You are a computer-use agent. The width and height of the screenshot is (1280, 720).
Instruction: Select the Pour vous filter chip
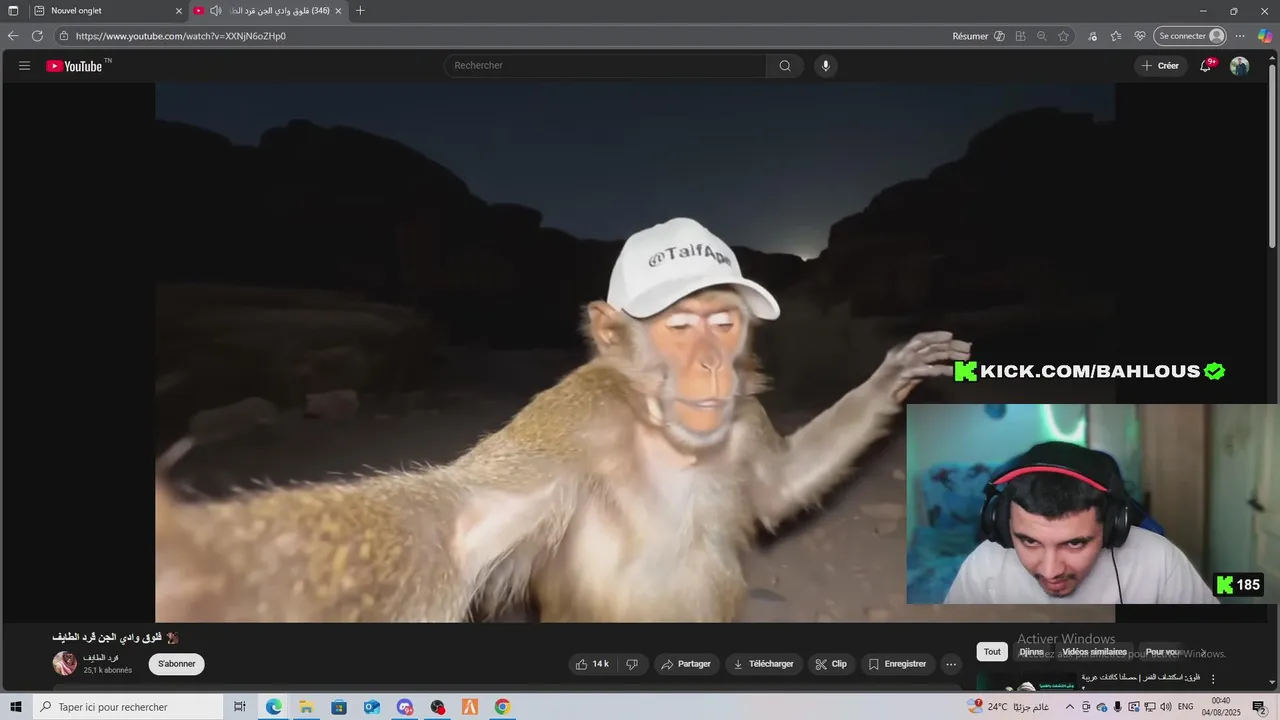[1162, 652]
